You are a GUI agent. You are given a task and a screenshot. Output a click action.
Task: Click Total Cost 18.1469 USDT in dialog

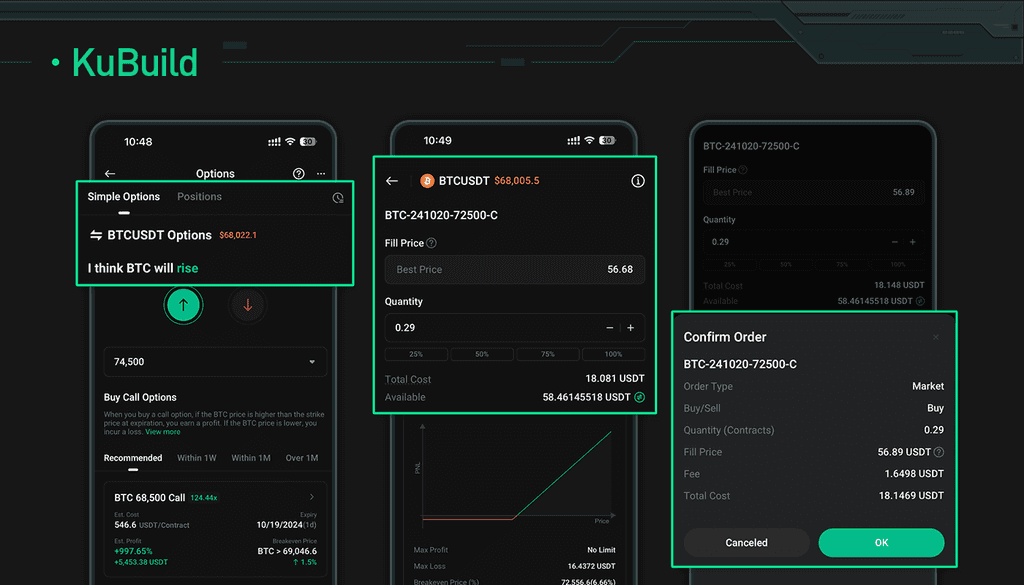[x=911, y=496]
